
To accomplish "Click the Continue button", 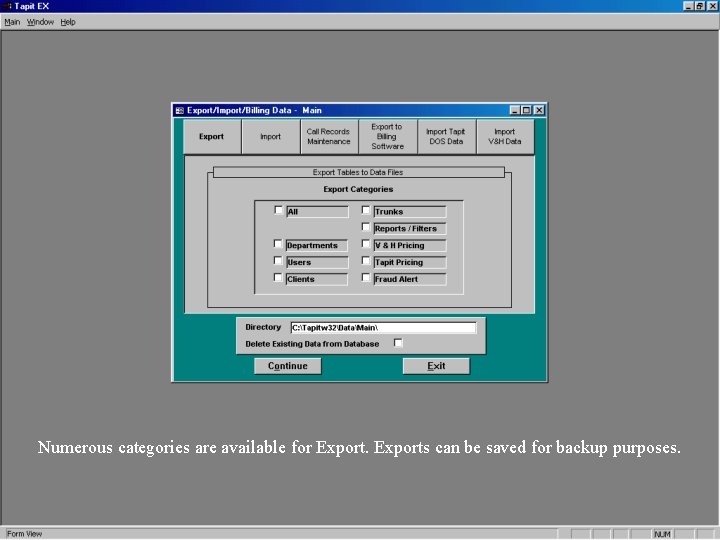I will tap(288, 366).
